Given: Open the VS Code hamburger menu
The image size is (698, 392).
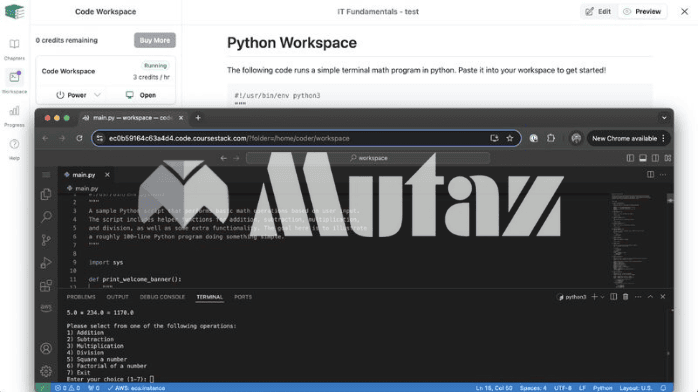Looking at the screenshot, I should 46,175.
